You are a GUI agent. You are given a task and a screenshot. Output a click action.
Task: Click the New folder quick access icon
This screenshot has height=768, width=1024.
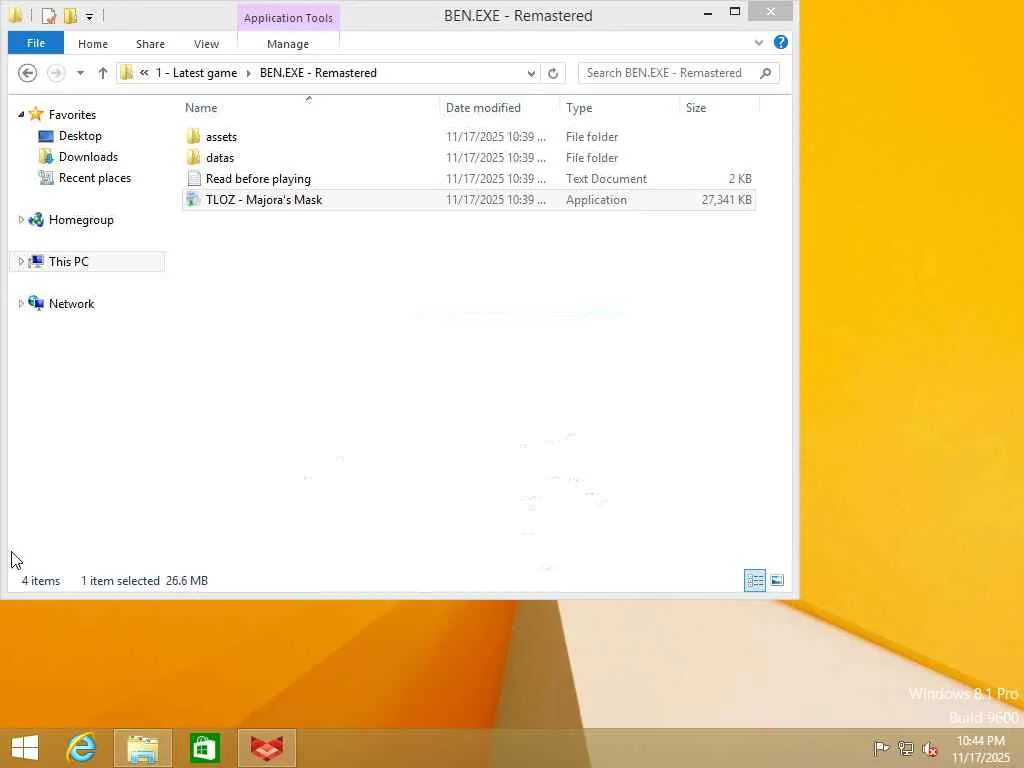coord(70,16)
